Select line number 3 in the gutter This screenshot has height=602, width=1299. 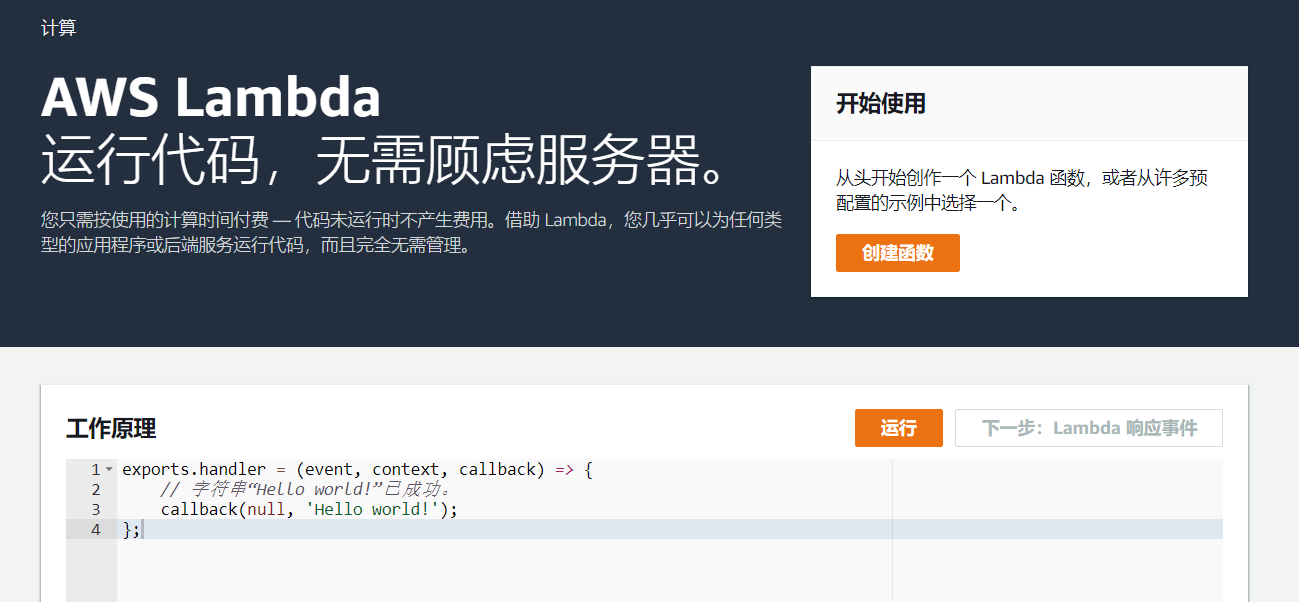(x=95, y=509)
